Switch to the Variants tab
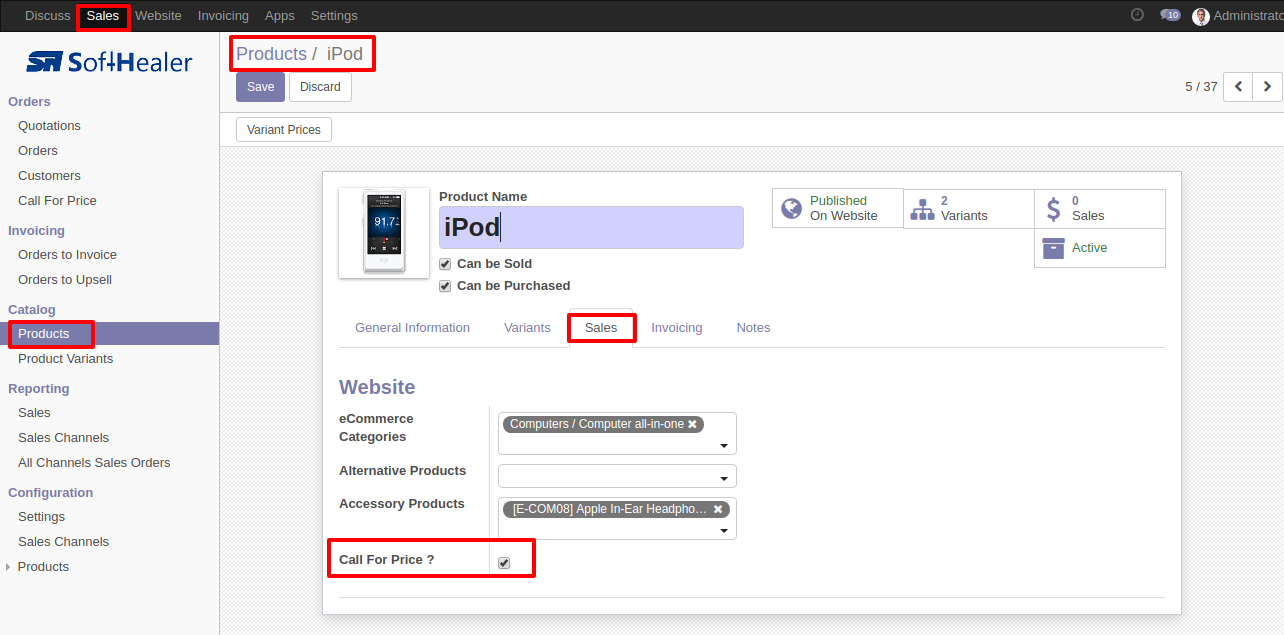This screenshot has height=635, width=1284. pos(527,328)
